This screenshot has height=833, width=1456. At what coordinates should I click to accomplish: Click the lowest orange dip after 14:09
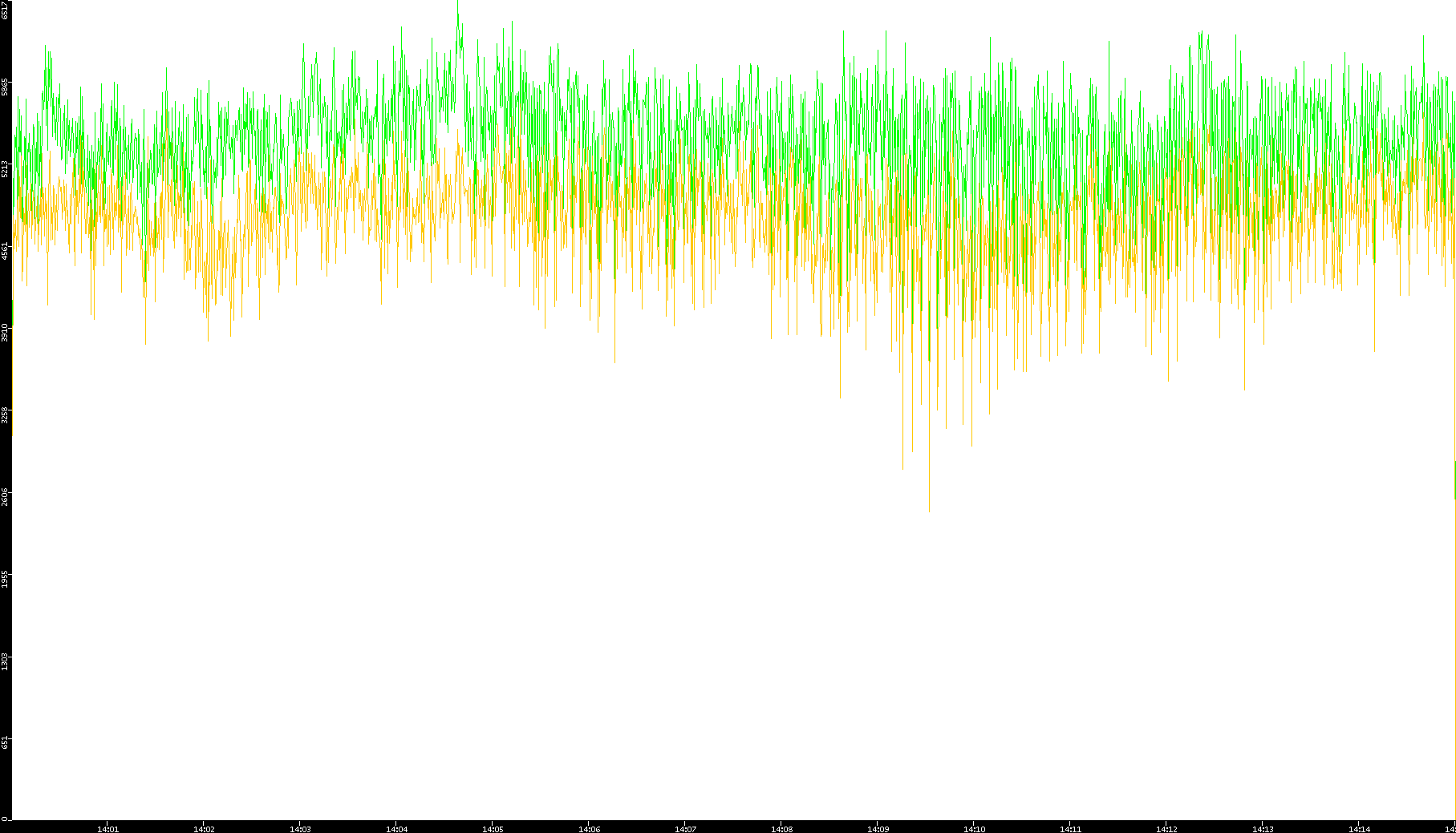(x=929, y=509)
